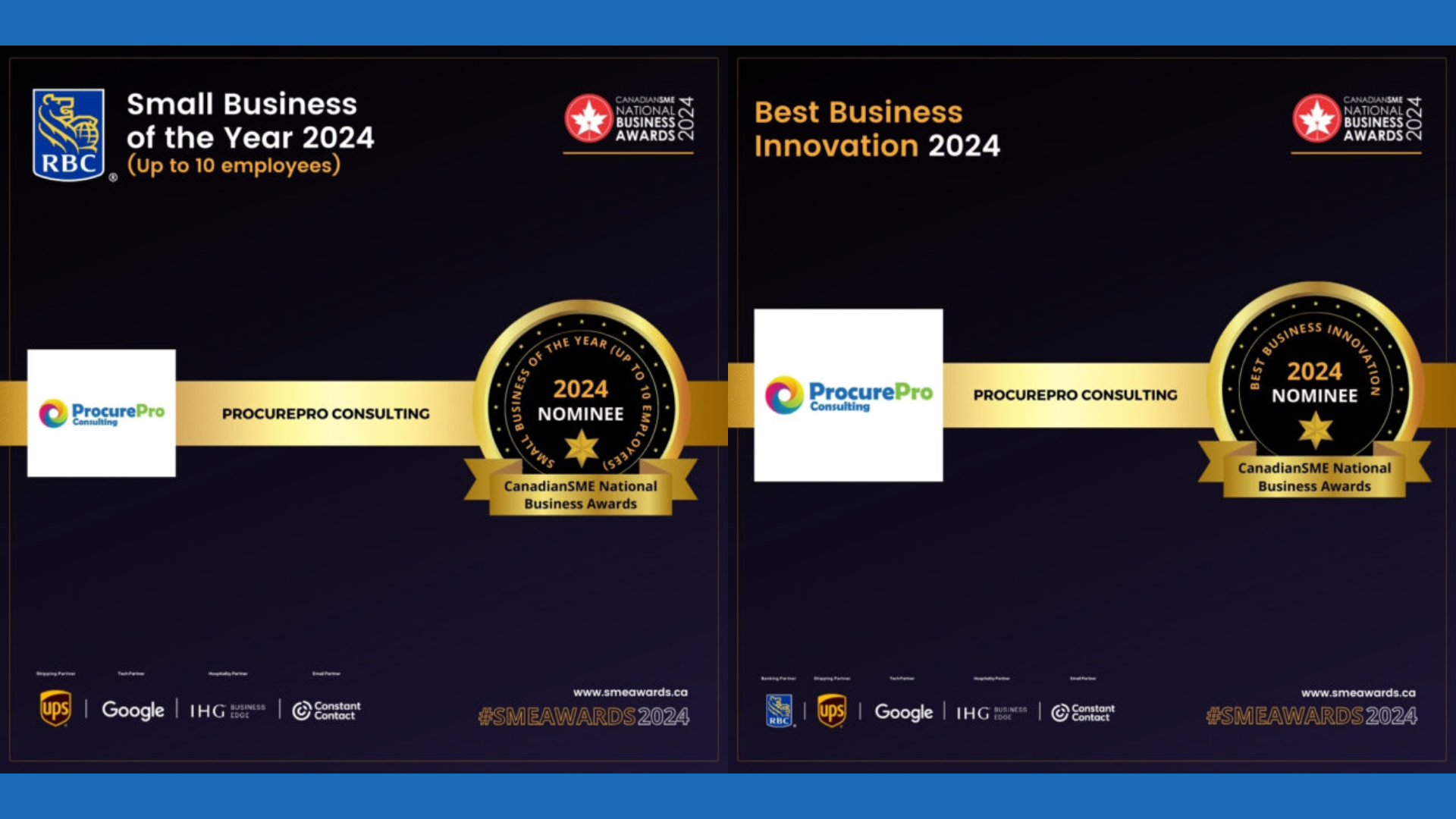
Task: Click the small RBC logo in right poster footer
Action: (x=779, y=711)
